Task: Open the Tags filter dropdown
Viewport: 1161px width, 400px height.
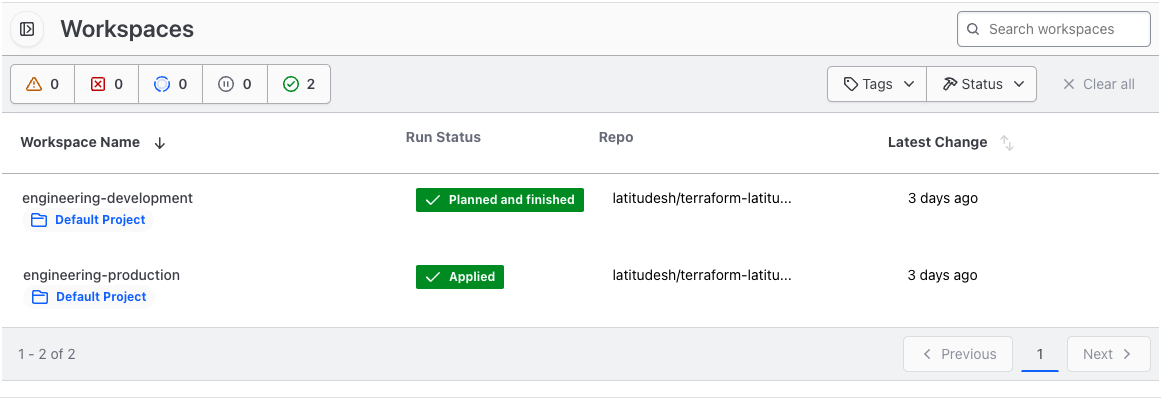Action: [x=877, y=84]
